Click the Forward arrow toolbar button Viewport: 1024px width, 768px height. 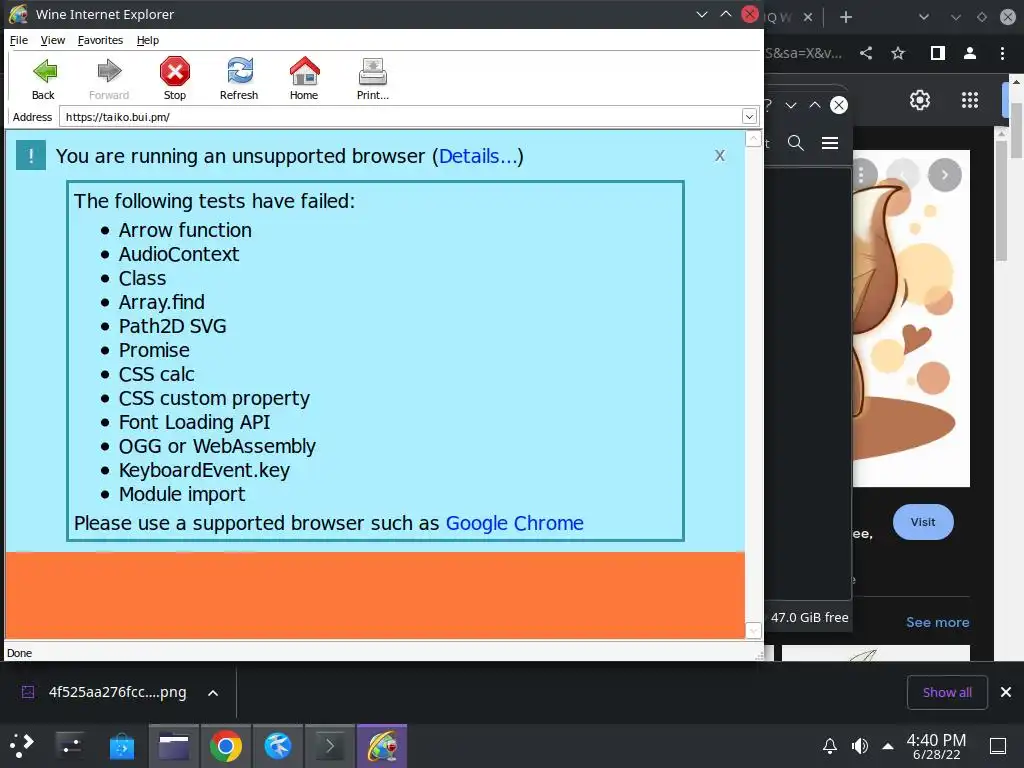109,78
